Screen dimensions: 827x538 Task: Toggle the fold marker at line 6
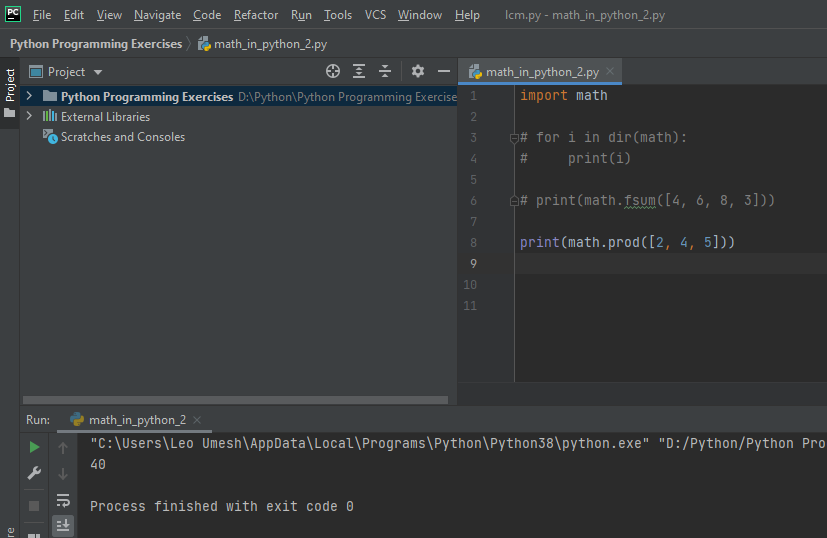514,201
